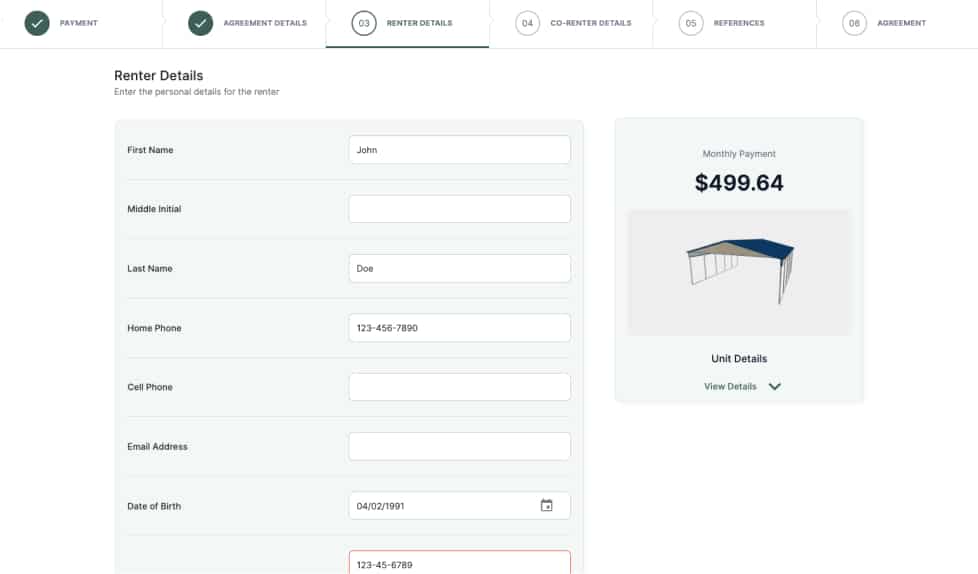Click the Home Phone input field
The width and height of the screenshot is (978, 574).
[x=460, y=328]
